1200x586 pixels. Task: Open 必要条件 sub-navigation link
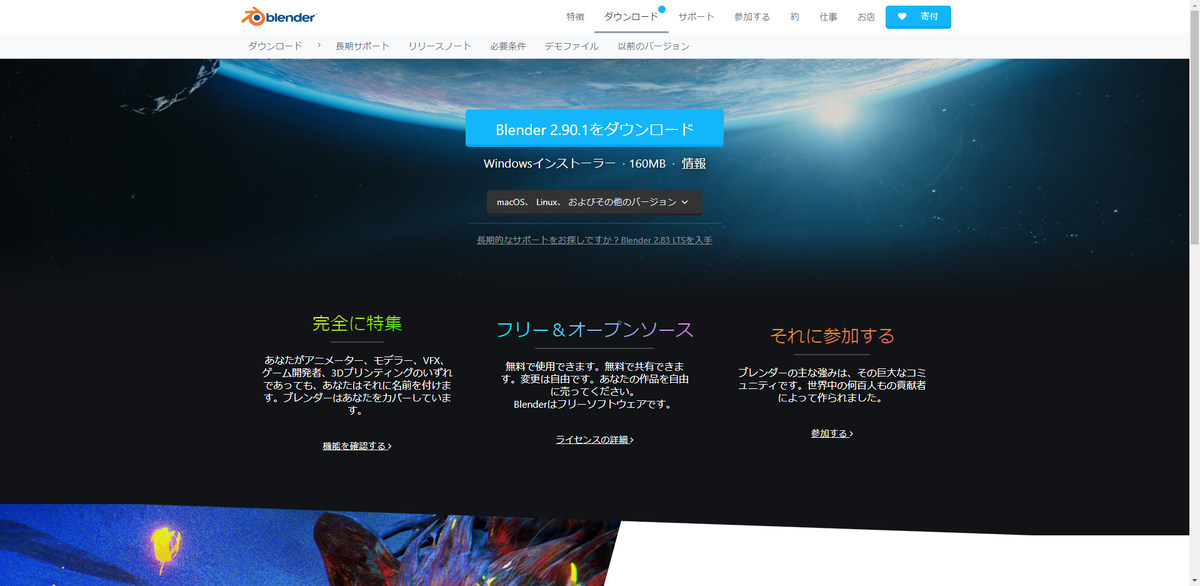tap(508, 46)
